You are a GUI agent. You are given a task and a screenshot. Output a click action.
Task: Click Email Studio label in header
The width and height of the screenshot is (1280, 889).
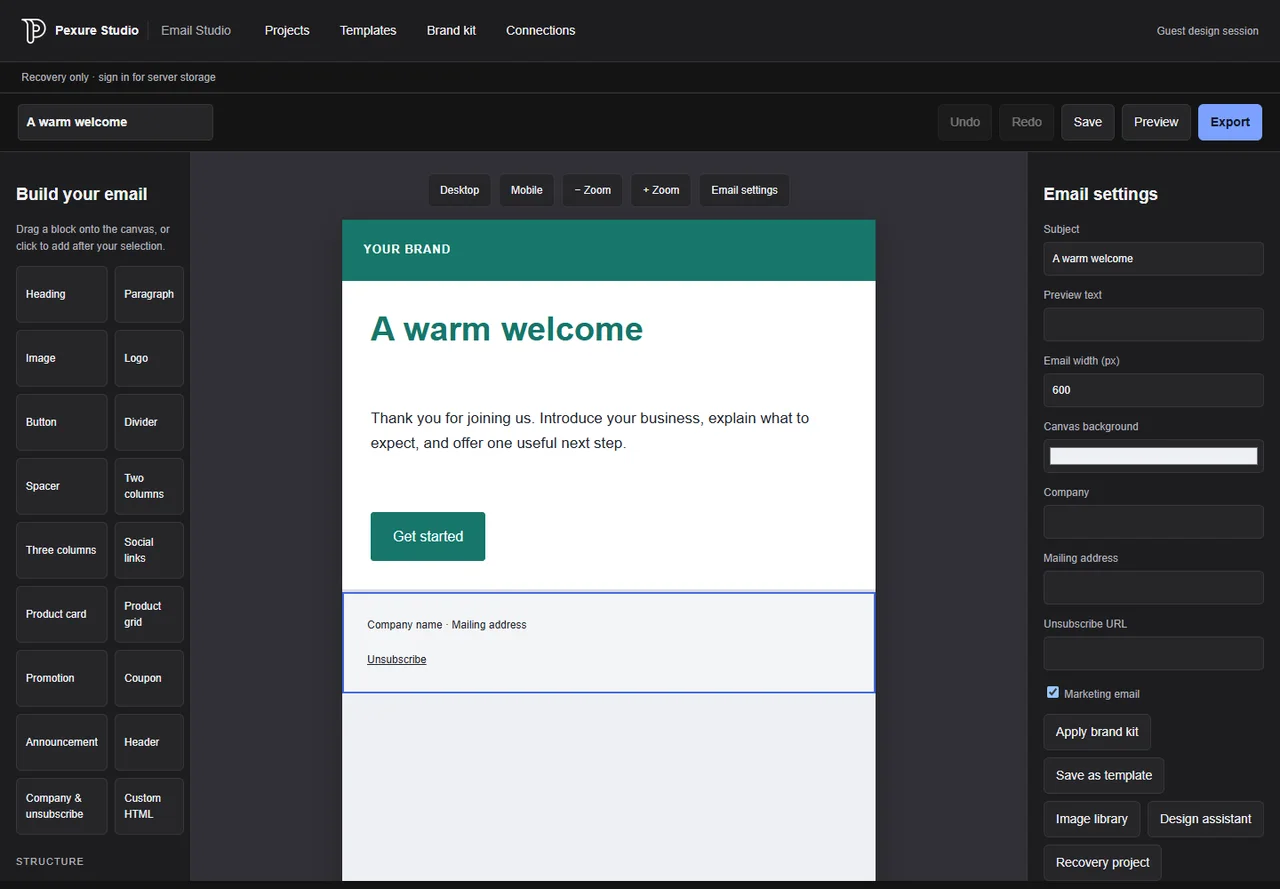coord(196,31)
